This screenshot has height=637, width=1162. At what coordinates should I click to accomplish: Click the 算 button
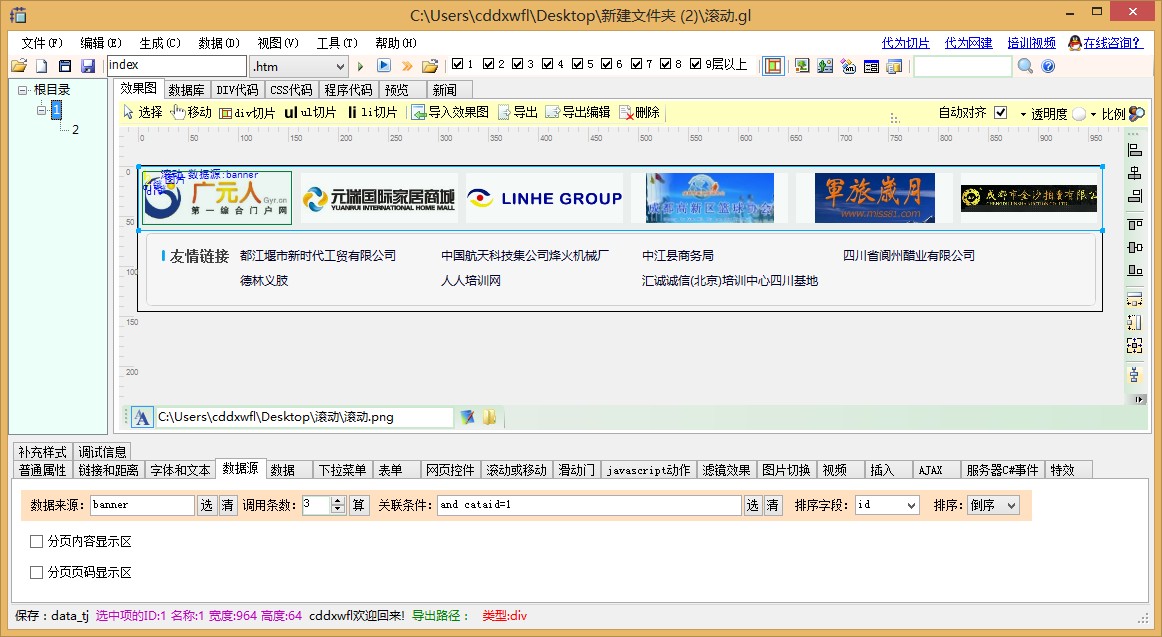click(359, 505)
